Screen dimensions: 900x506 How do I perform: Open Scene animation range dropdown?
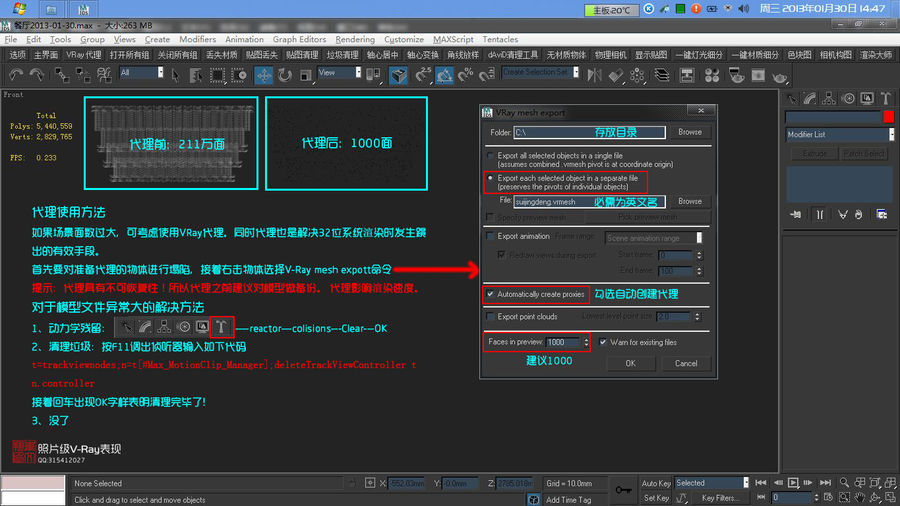pyautogui.click(x=654, y=238)
